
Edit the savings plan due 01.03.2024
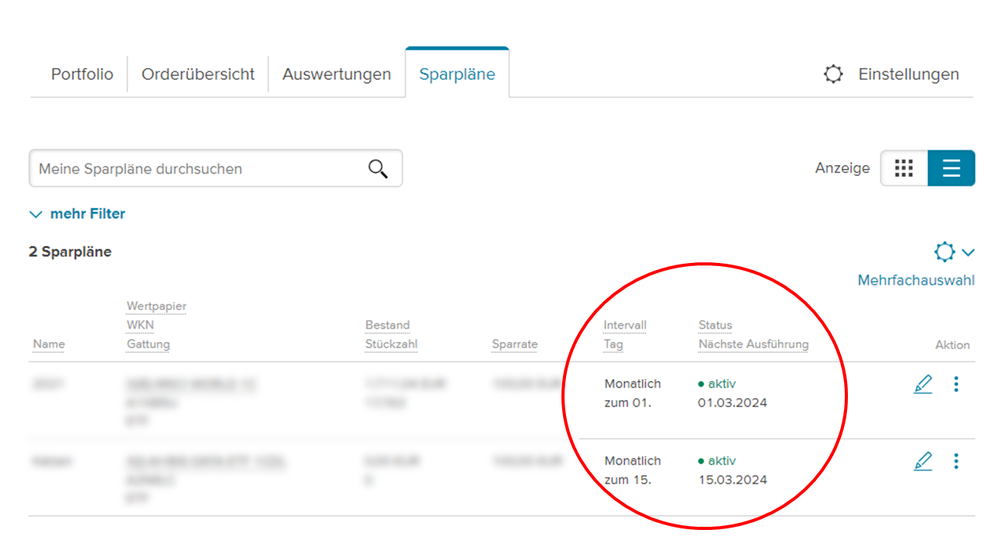923,384
